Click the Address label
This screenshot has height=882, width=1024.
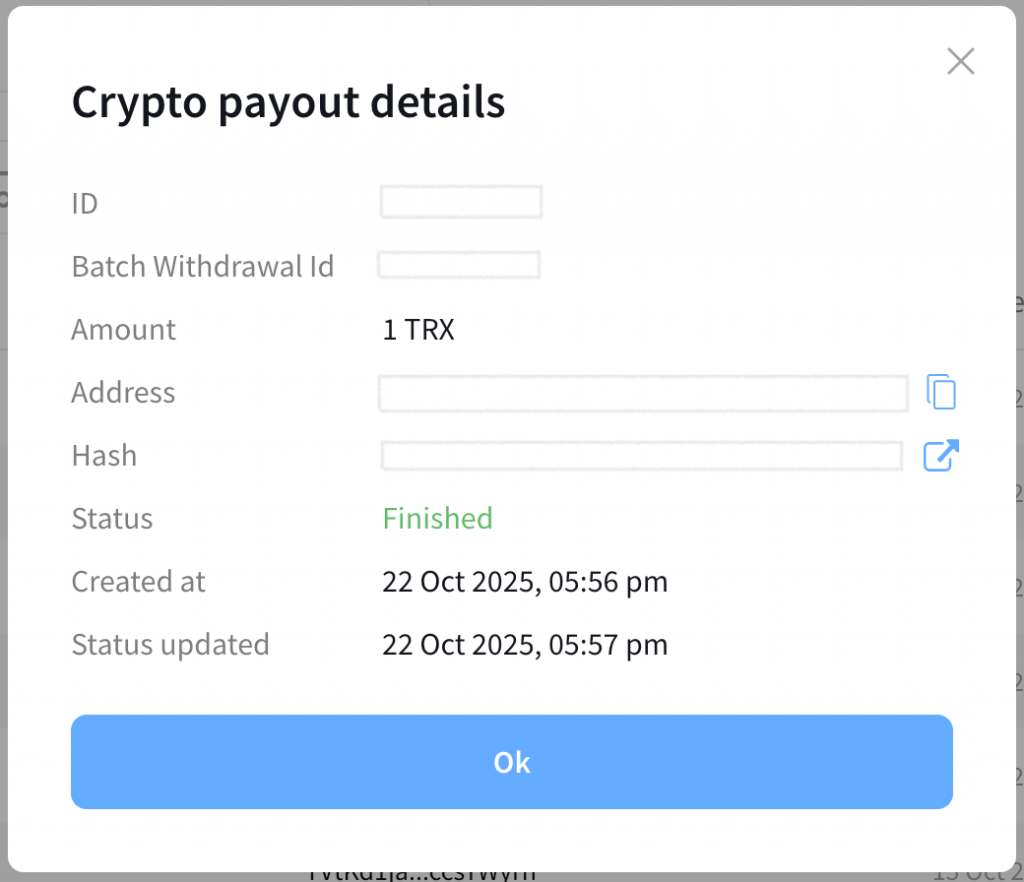(x=123, y=393)
